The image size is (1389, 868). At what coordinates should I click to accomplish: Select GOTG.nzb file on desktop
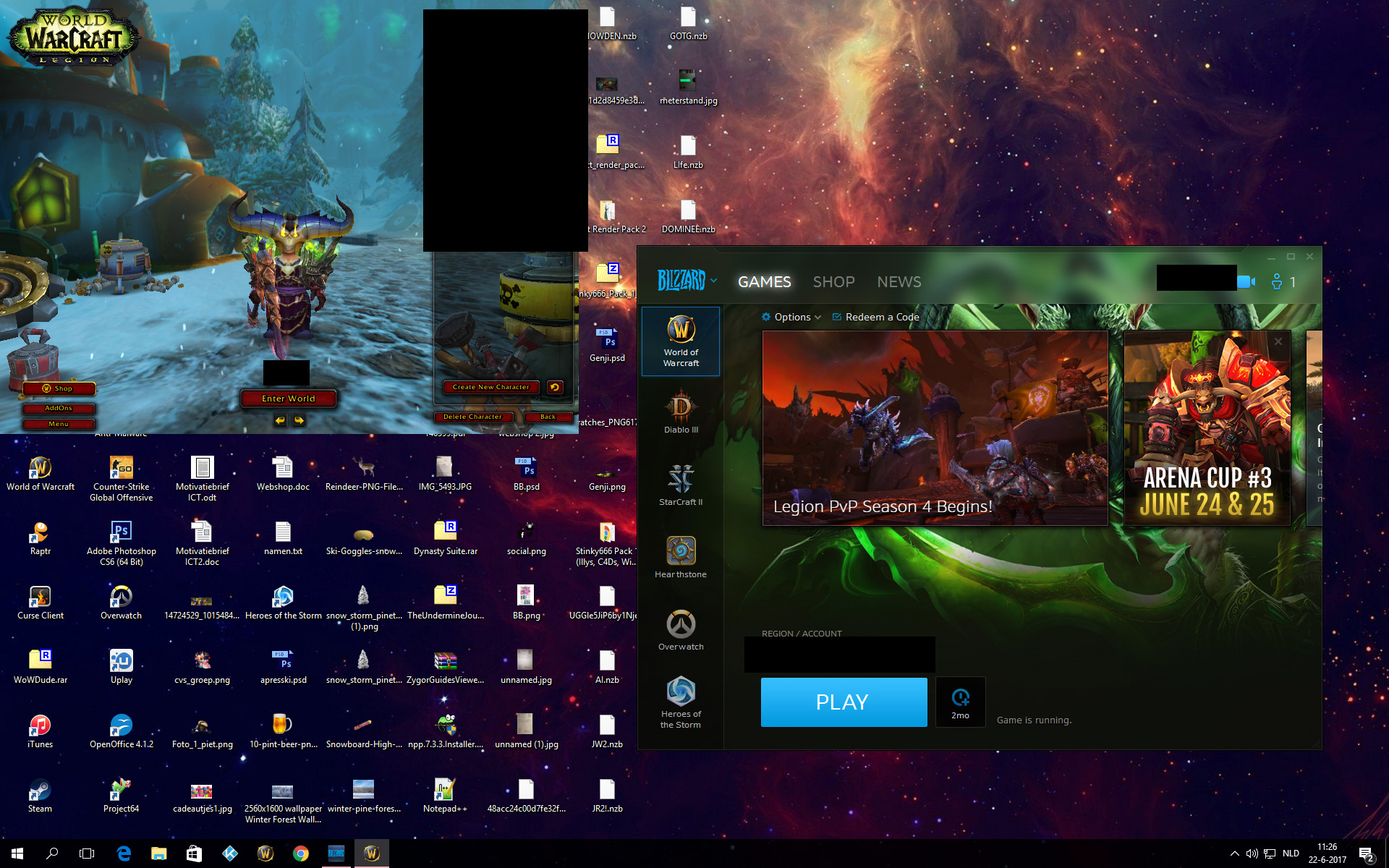688,23
